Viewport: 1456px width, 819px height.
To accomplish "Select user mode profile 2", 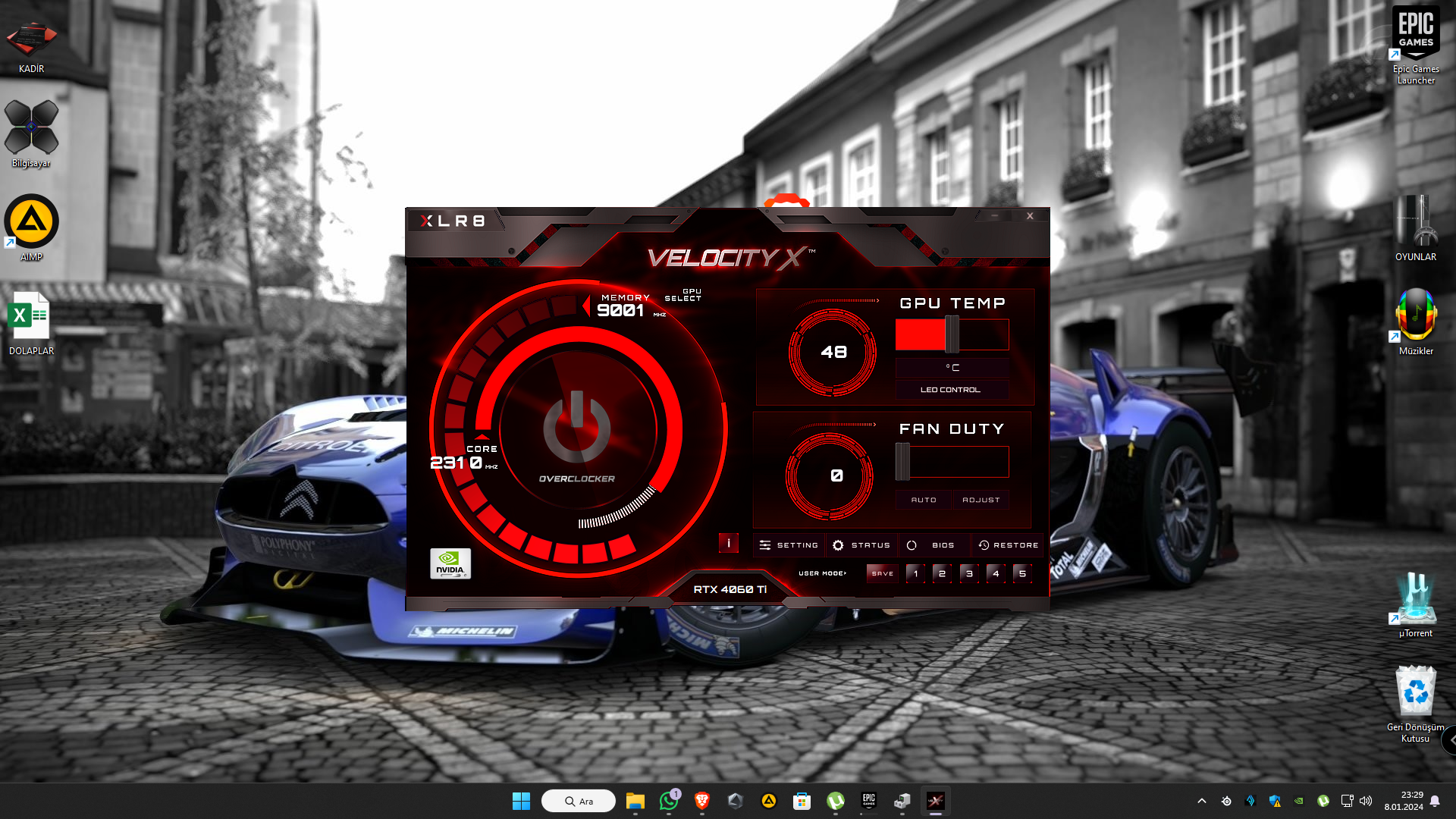I will click(942, 573).
